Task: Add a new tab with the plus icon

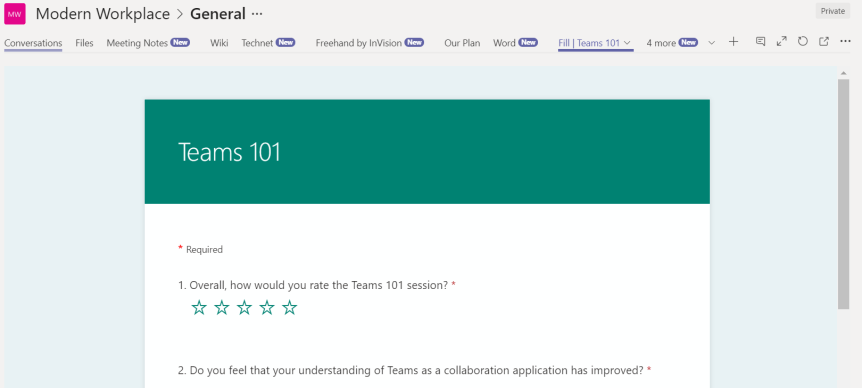Action: click(733, 42)
